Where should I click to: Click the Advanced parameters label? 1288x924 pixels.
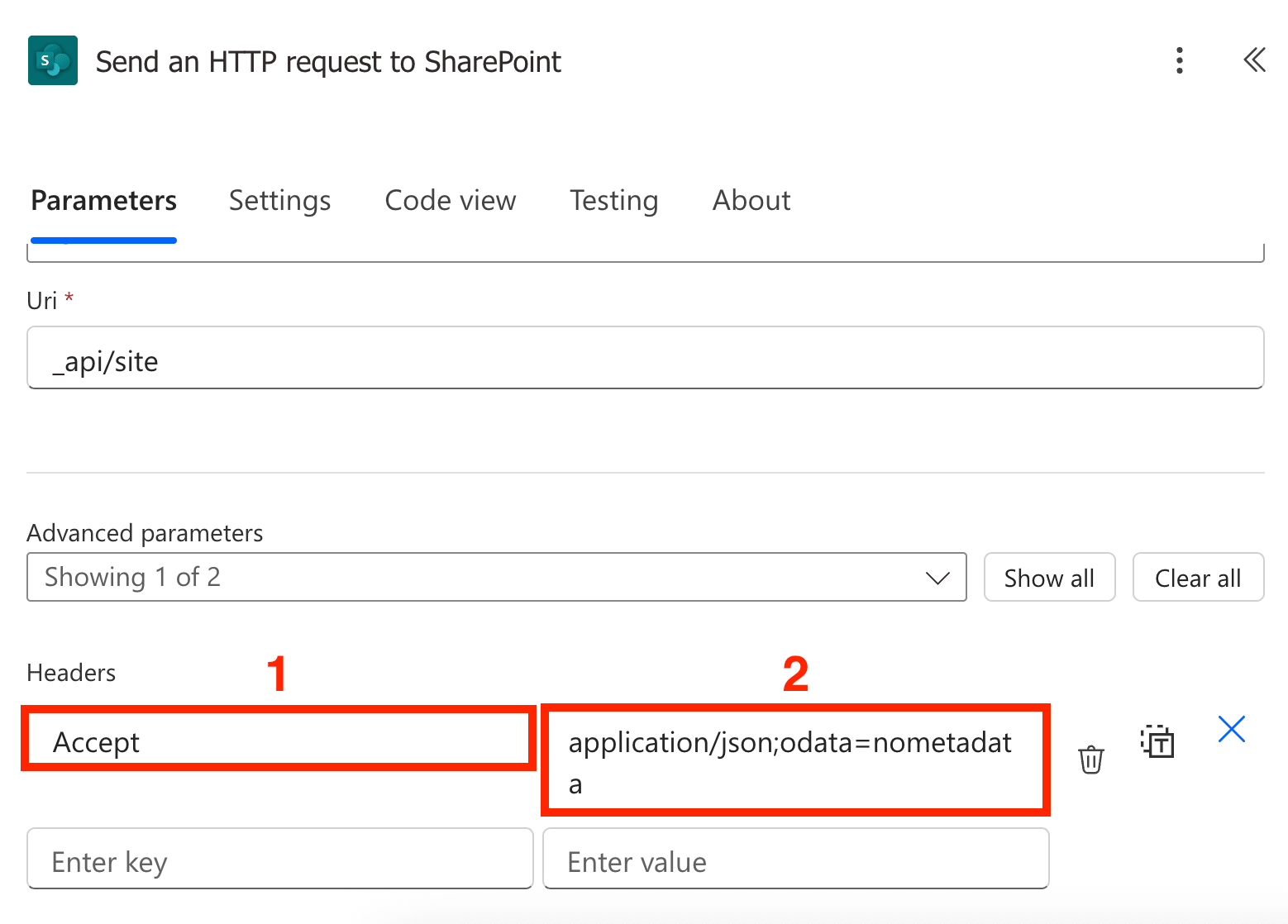click(x=145, y=533)
